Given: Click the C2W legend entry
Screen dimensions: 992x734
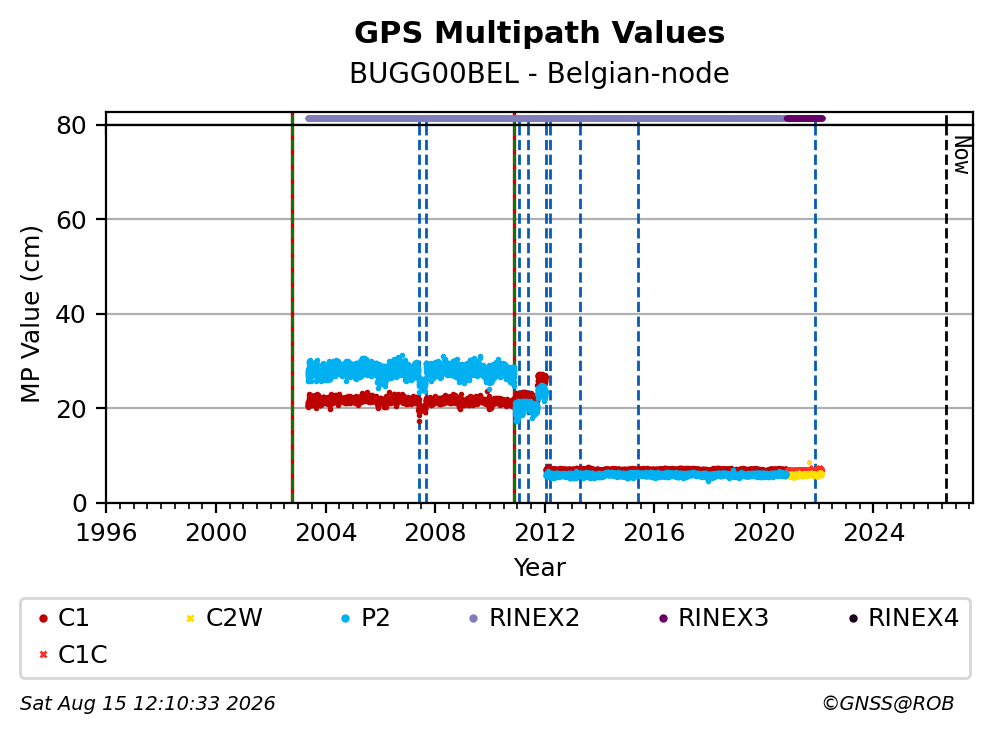Looking at the screenshot, I should point(224,618).
